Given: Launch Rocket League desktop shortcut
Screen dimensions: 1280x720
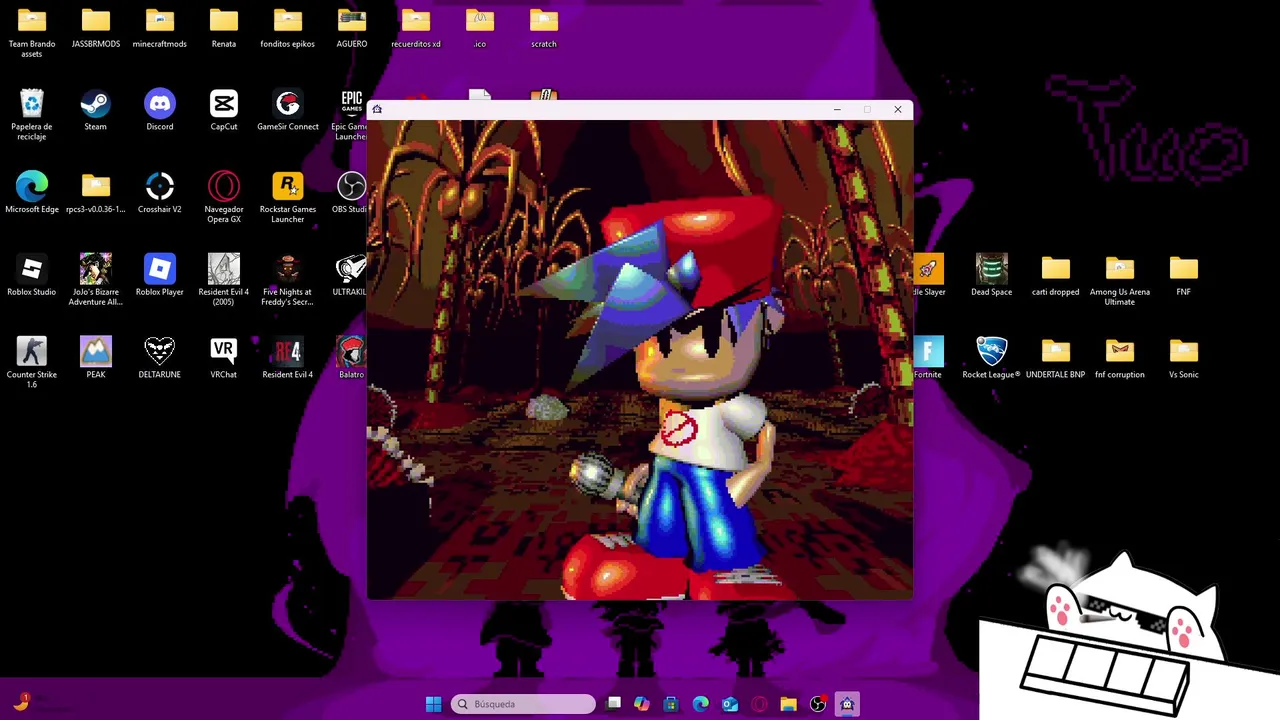Looking at the screenshot, I should point(991,358).
